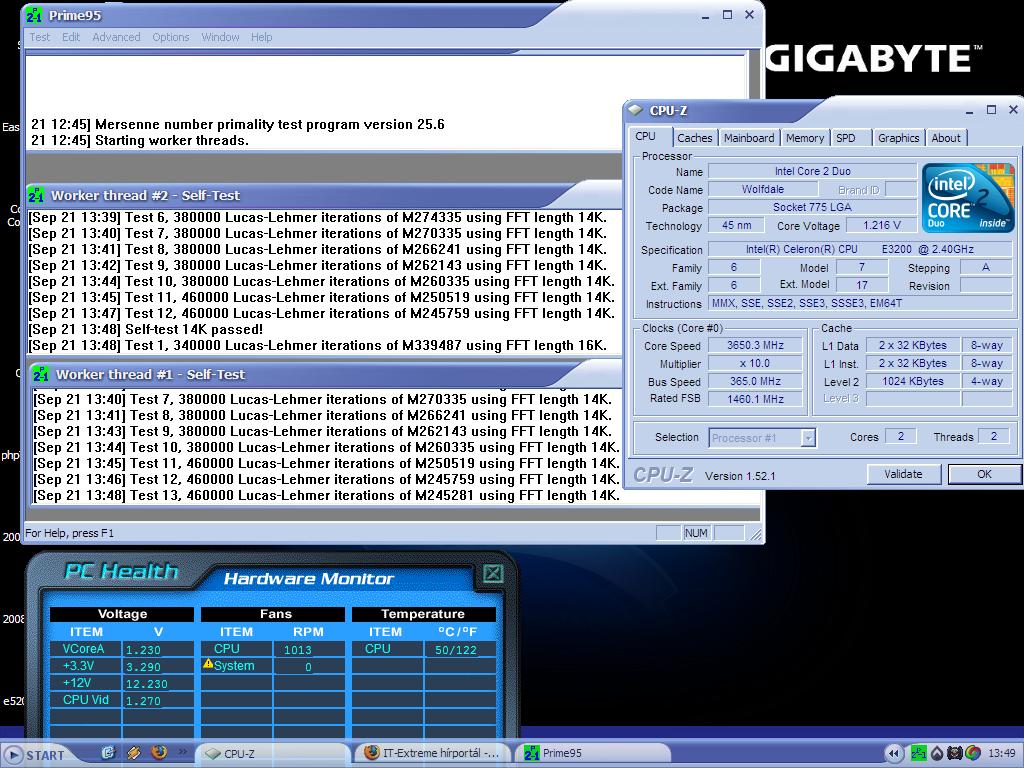Click the Instructions field MMX, SSE, SSE2
This screenshot has height=768, width=1024.
pyautogui.click(x=859, y=304)
